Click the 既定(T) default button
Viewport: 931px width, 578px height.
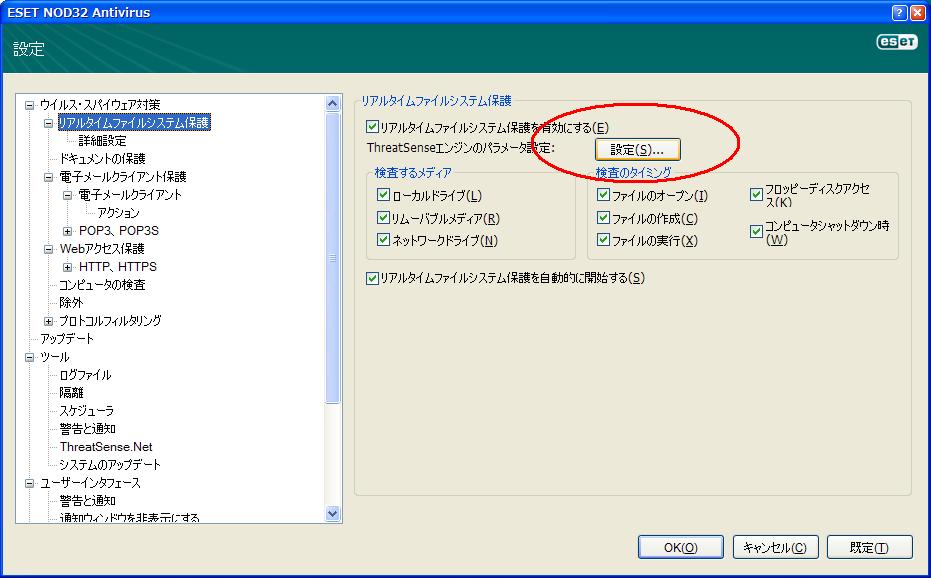tap(869, 547)
